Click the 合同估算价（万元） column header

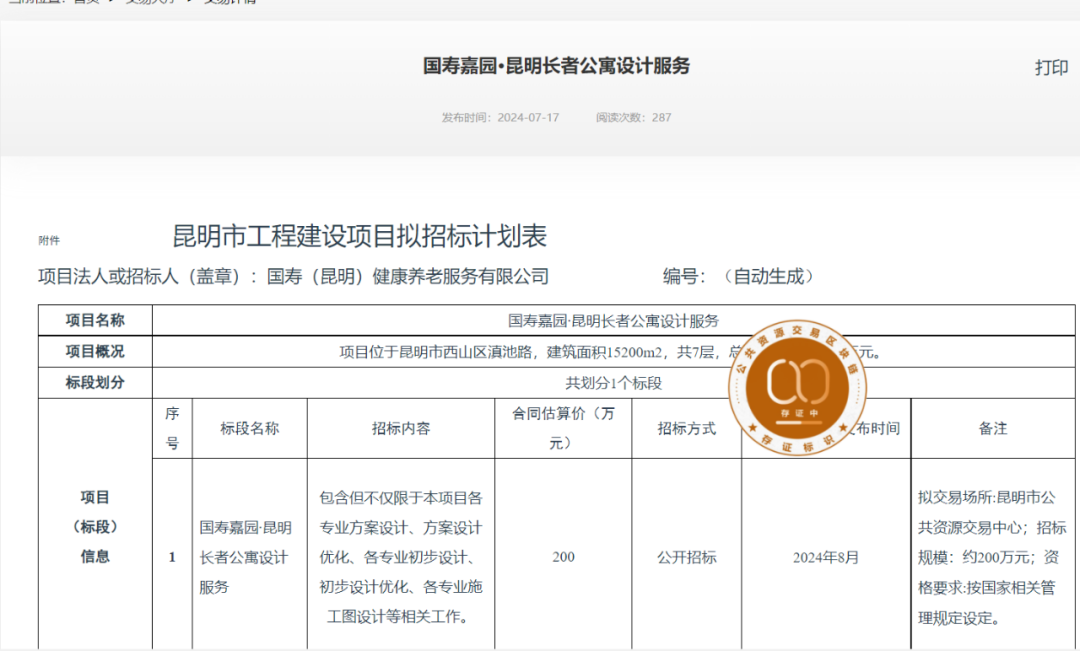coord(563,428)
